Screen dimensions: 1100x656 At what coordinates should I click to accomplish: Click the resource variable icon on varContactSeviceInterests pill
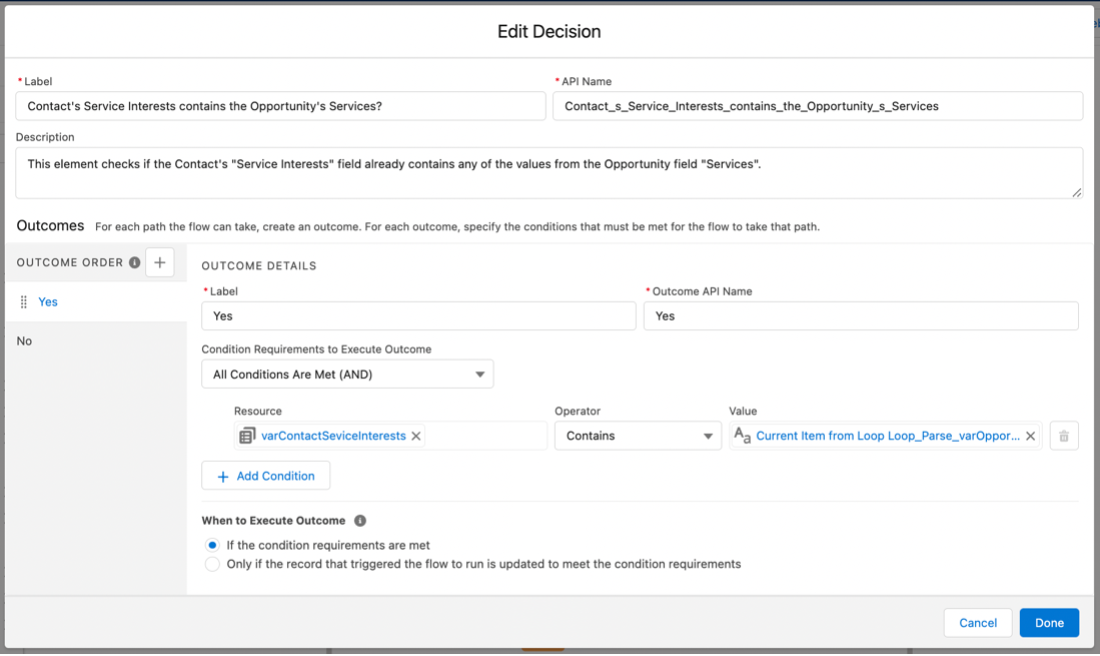tap(248, 435)
